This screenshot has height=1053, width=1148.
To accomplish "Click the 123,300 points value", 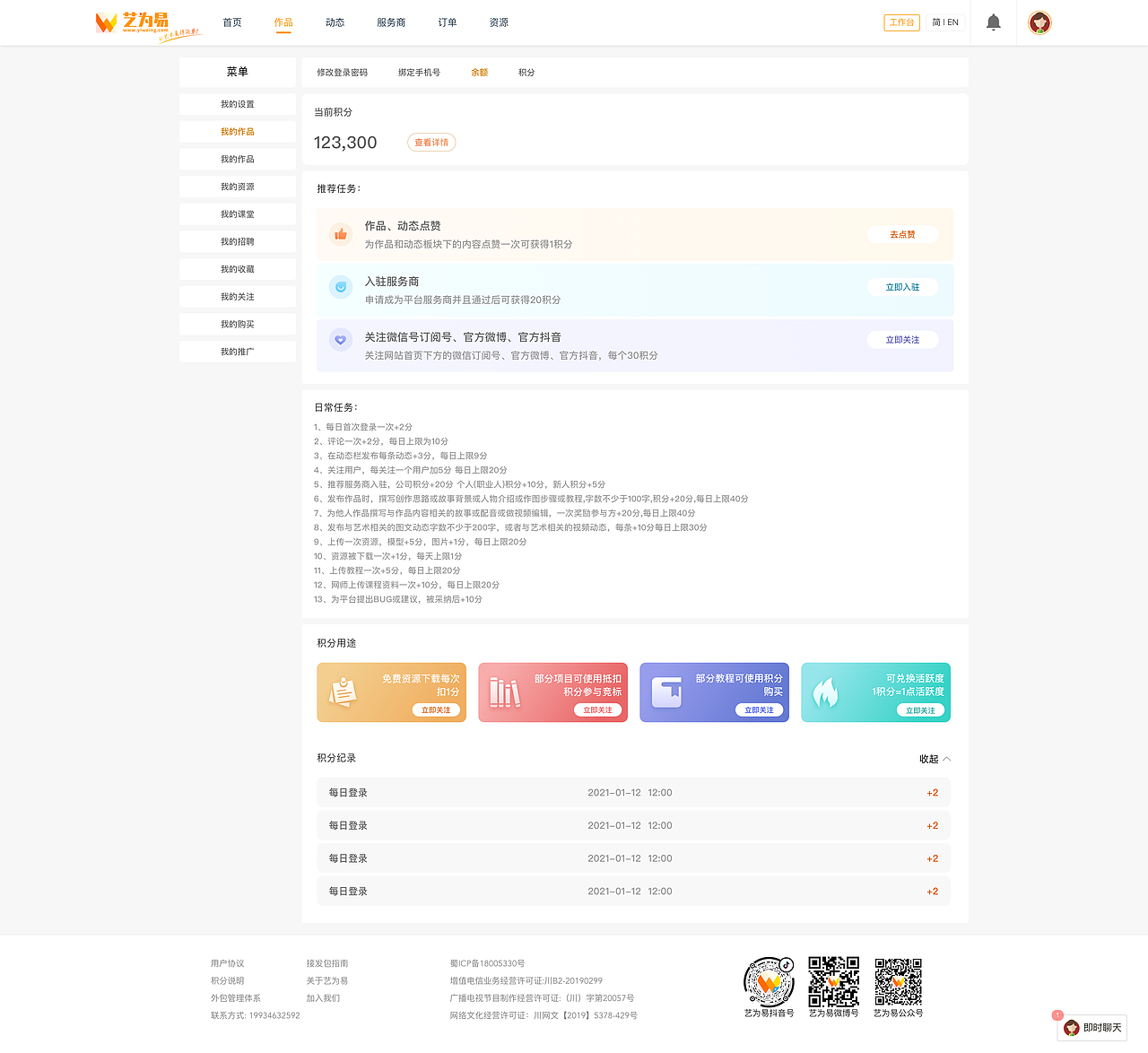I will point(345,143).
